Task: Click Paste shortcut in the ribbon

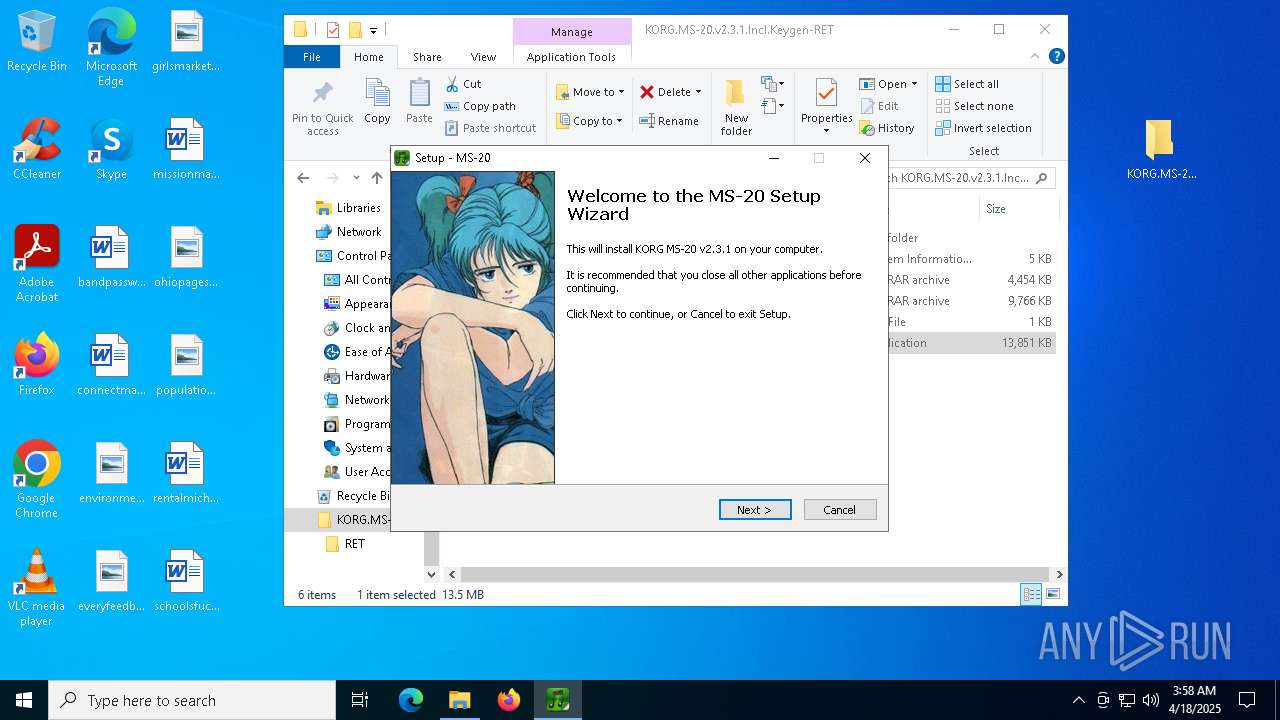Action: point(491,128)
